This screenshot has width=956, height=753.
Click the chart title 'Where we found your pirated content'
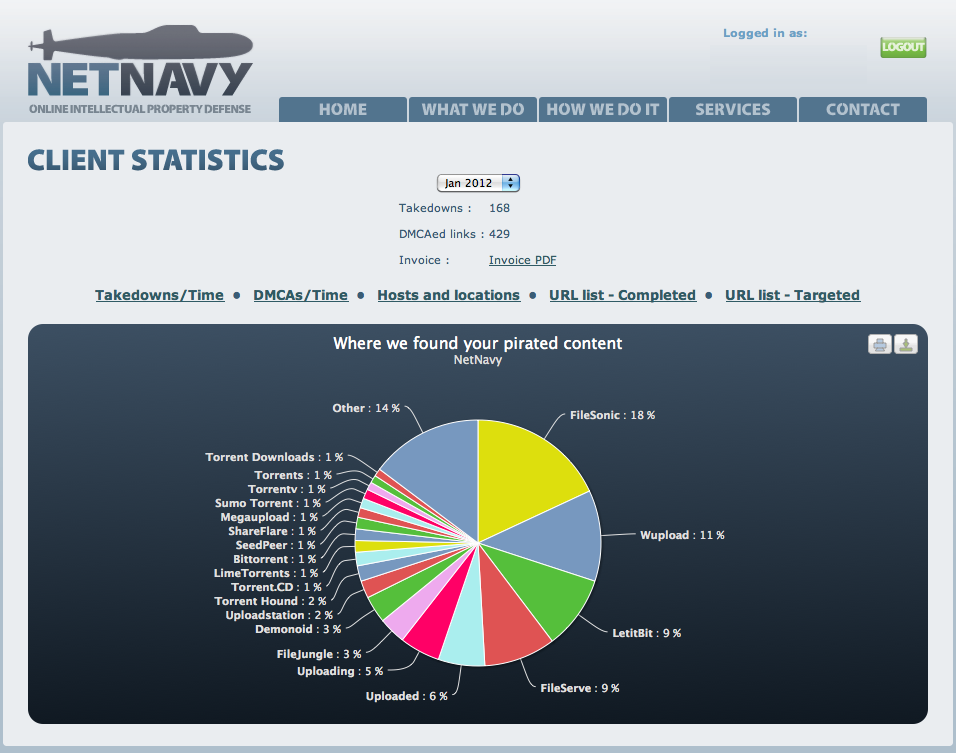[477, 343]
